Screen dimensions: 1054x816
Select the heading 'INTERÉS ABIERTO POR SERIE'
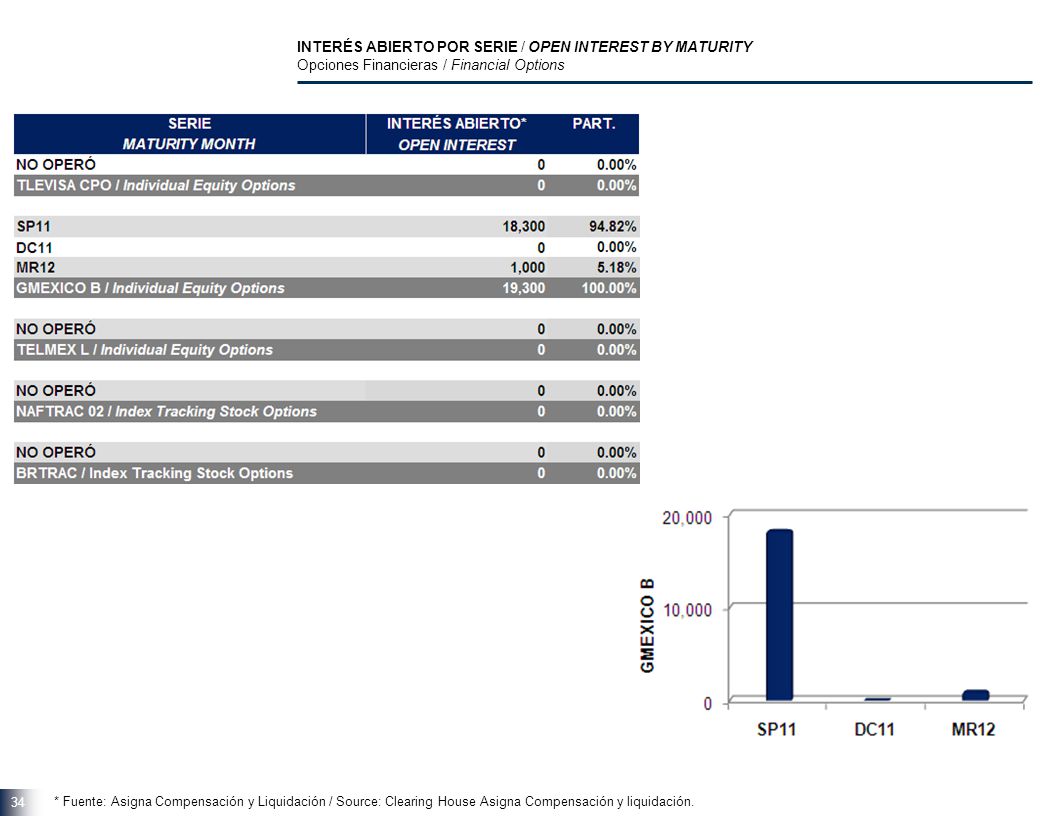coord(407,46)
